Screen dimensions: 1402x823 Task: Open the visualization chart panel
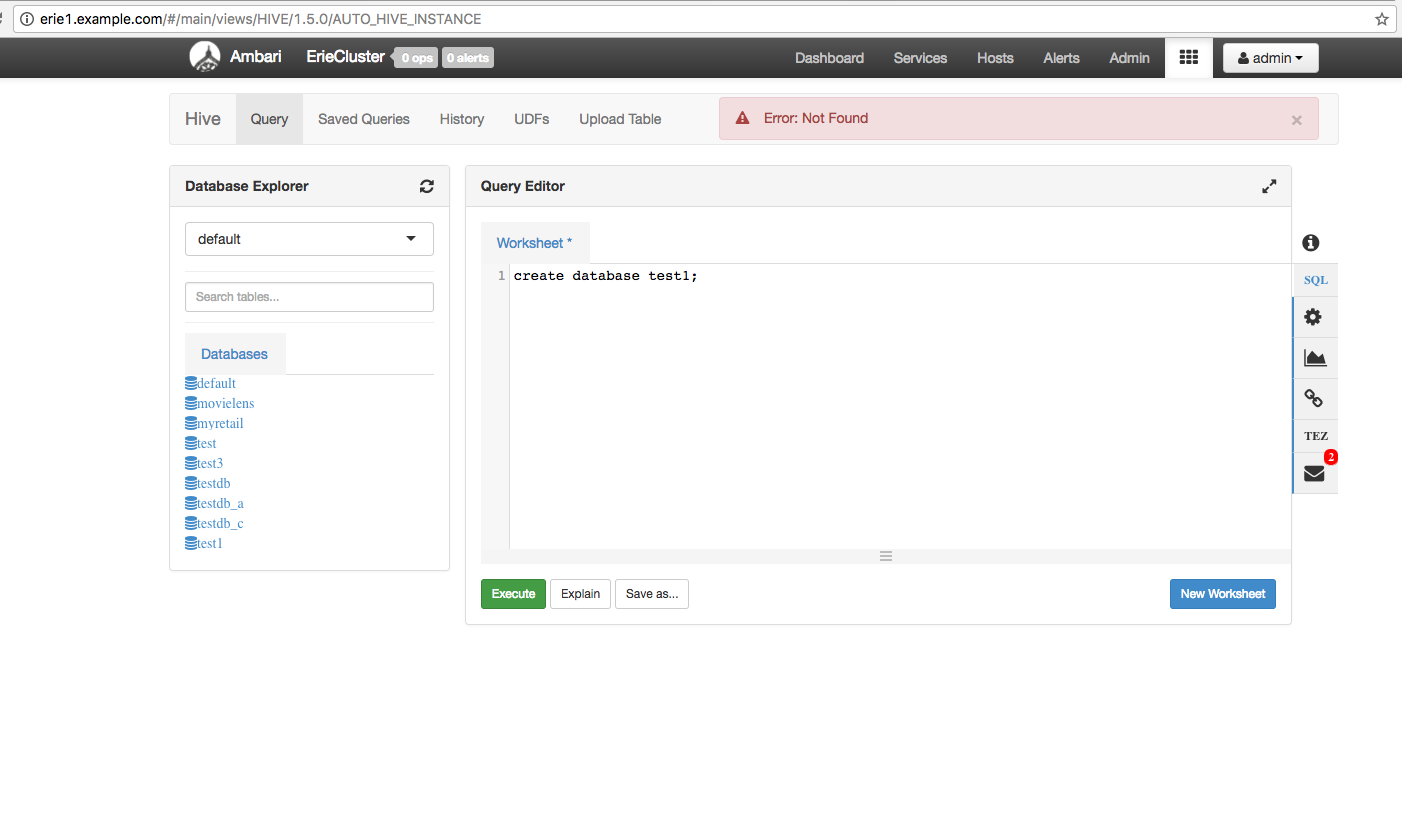[x=1314, y=358]
